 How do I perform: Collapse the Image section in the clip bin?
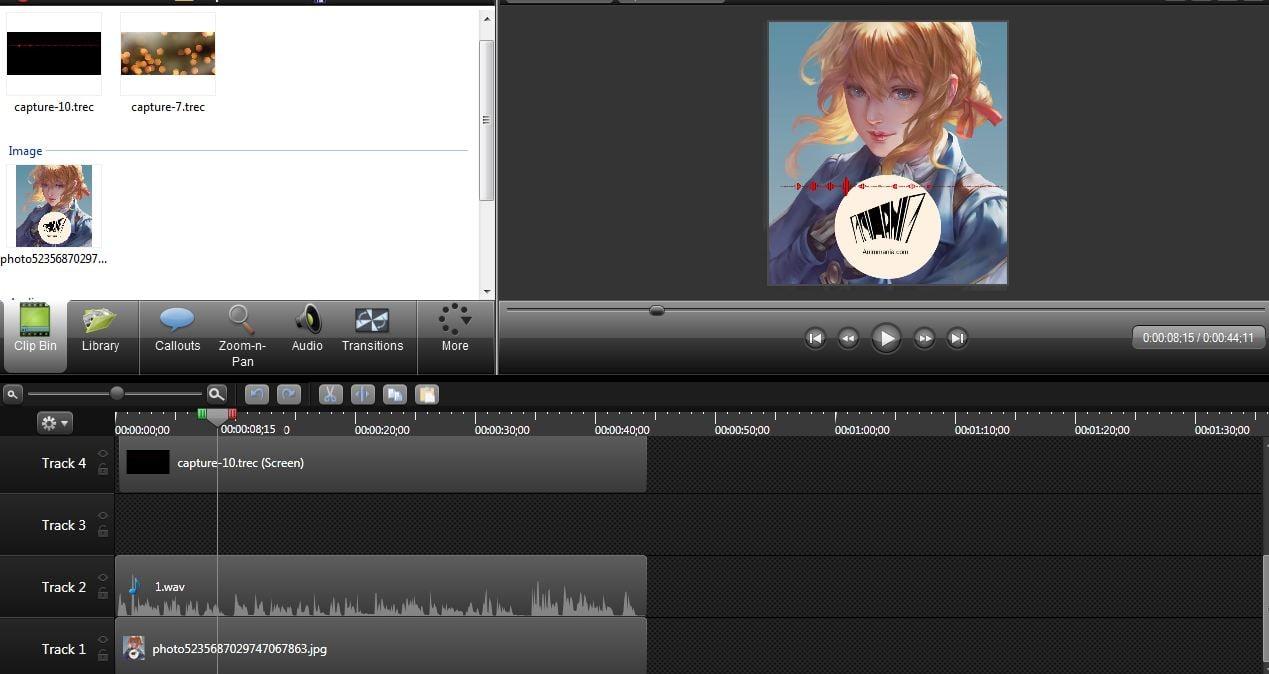[24, 150]
